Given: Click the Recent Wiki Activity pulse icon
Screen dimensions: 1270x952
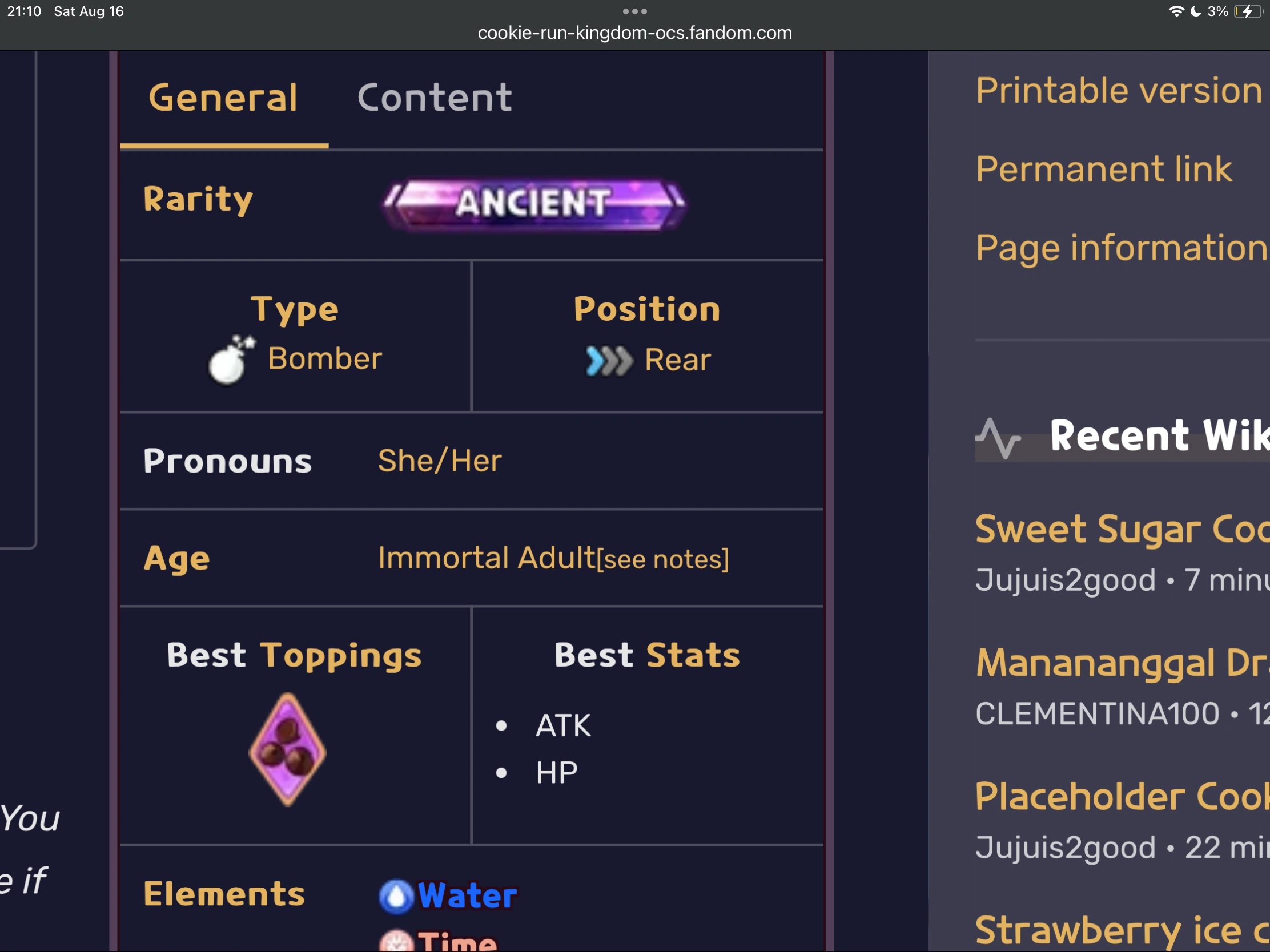Looking at the screenshot, I should [x=999, y=438].
